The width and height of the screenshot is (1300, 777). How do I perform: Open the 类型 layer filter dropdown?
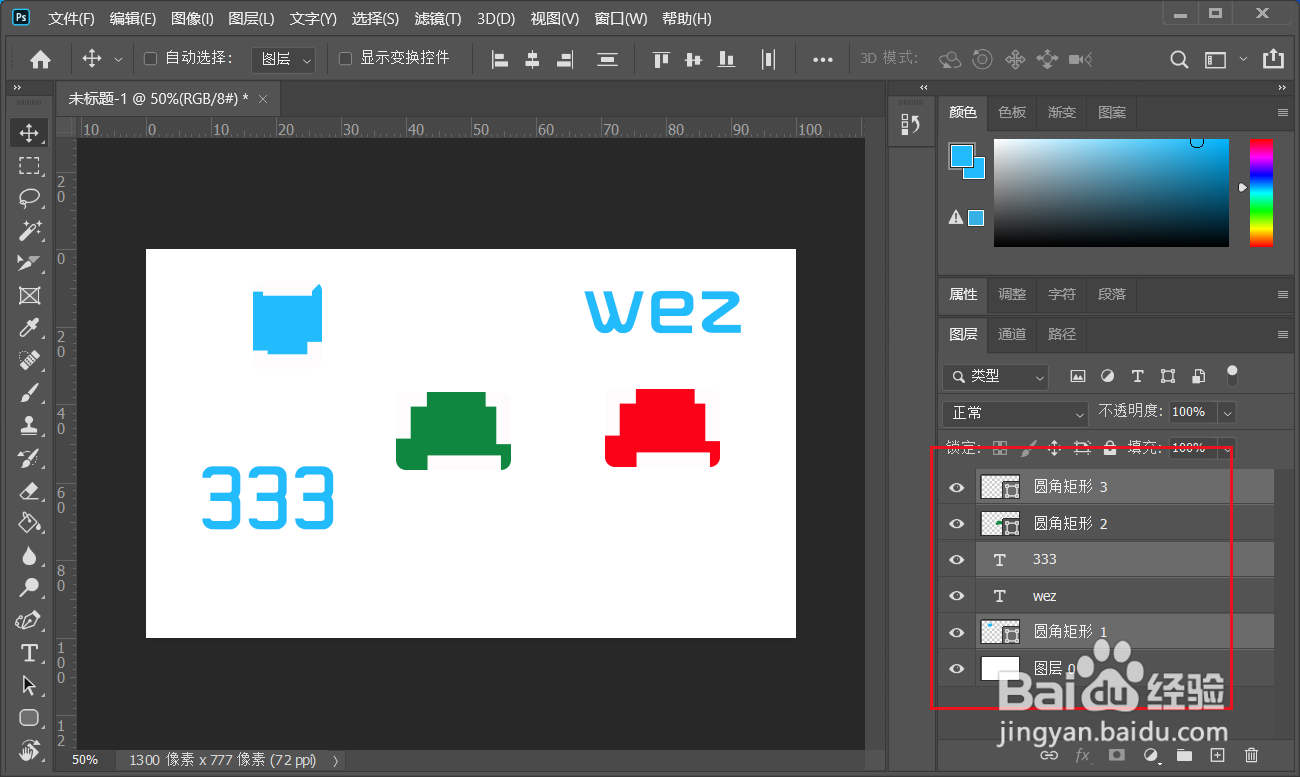[x=995, y=376]
